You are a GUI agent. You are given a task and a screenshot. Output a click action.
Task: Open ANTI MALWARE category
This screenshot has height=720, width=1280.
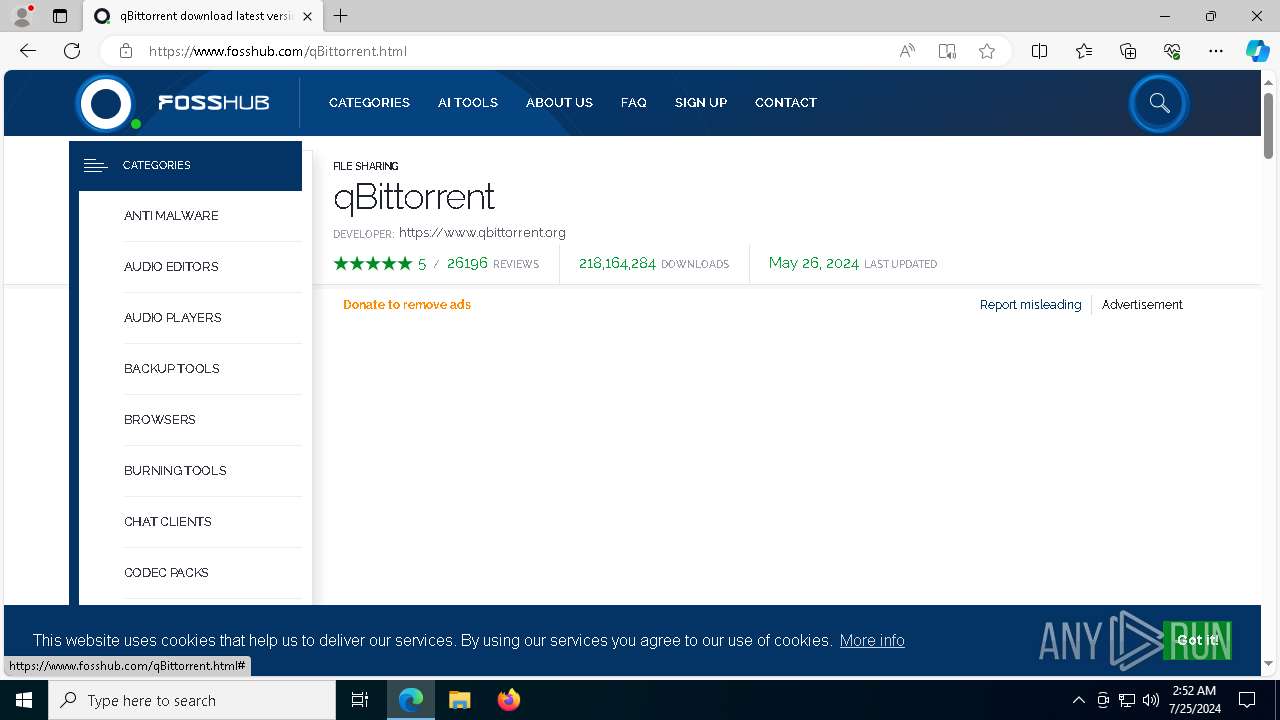click(x=171, y=216)
